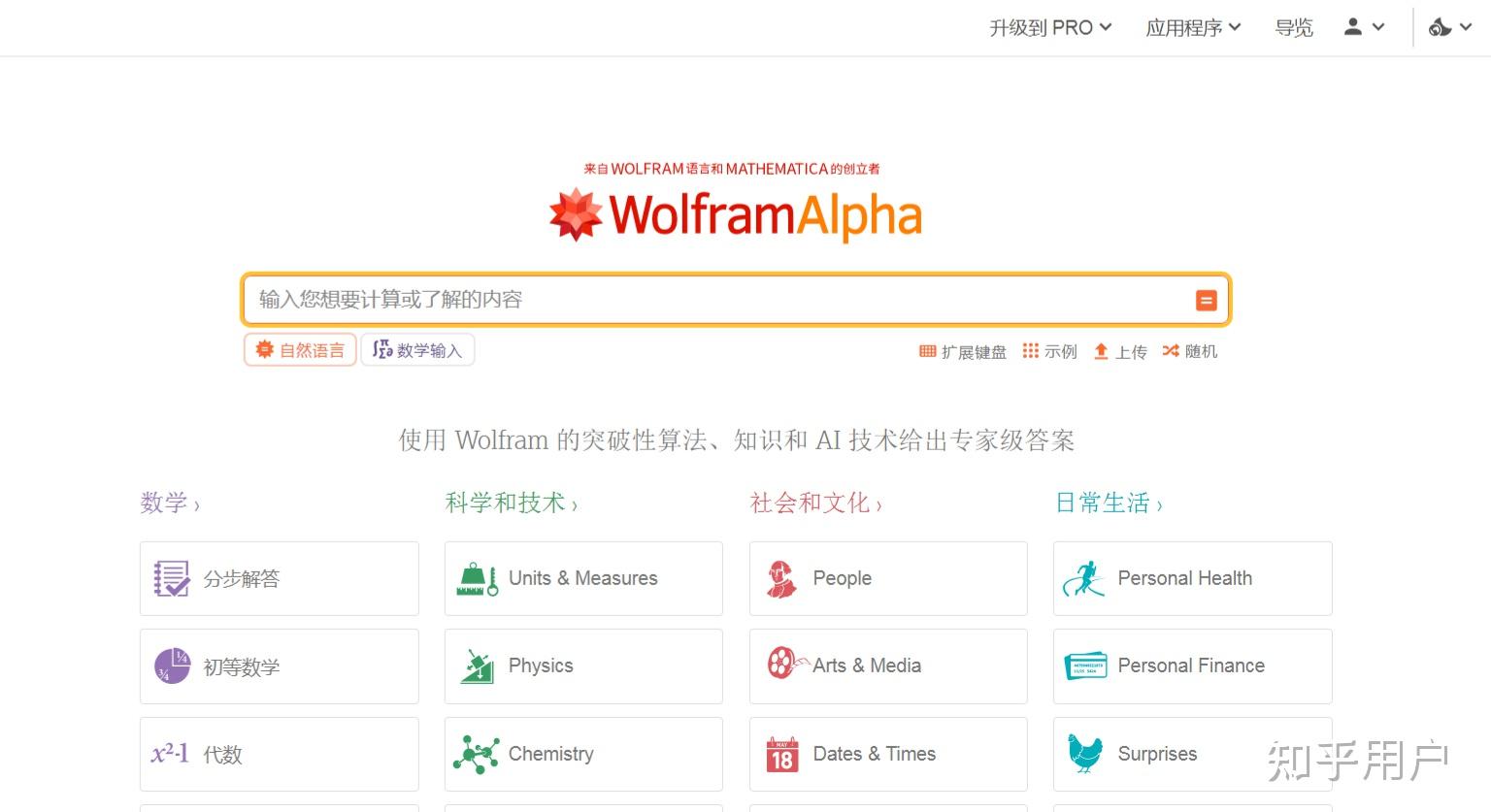Viewport: 1491px width, 812px height.
Task: Open the 应用程序 dropdown menu
Action: tap(1192, 27)
